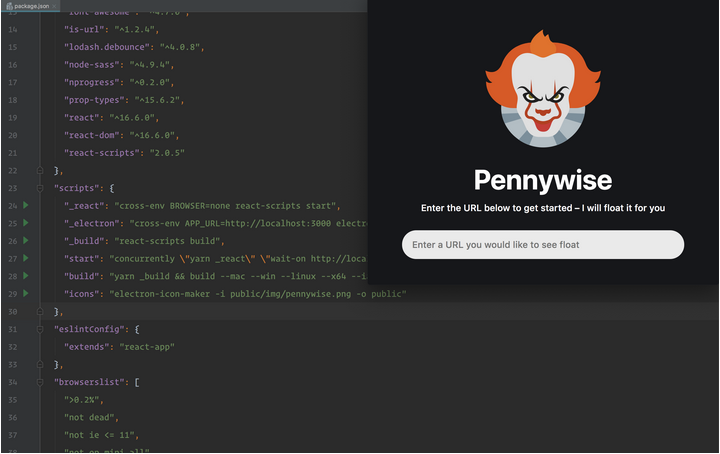
Task: Fold the scripts closing brace on line 30
Action: pos(40,311)
